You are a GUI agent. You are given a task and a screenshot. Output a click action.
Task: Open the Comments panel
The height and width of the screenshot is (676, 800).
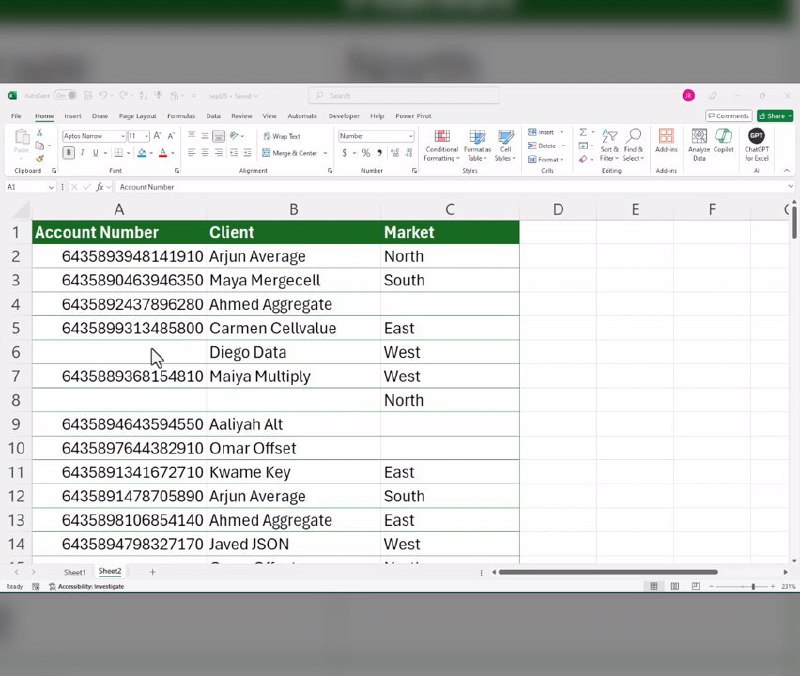point(728,115)
